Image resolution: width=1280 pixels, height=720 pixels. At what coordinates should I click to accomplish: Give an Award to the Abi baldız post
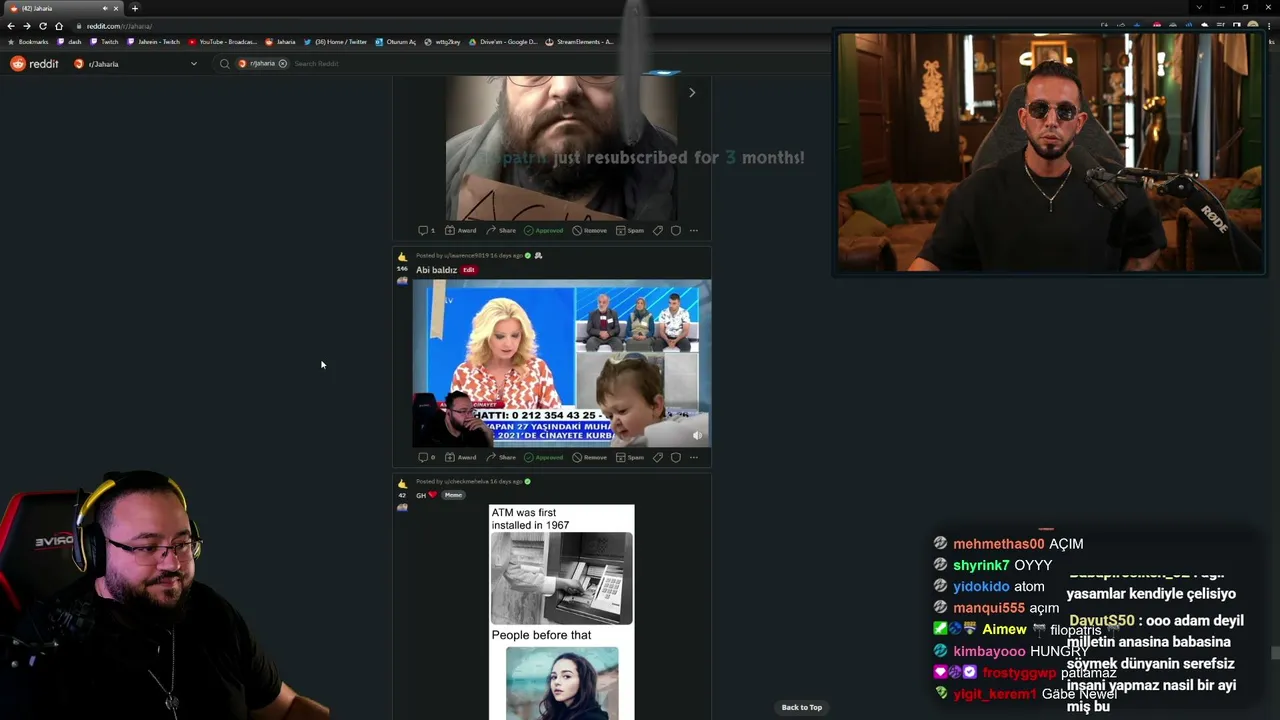461,458
